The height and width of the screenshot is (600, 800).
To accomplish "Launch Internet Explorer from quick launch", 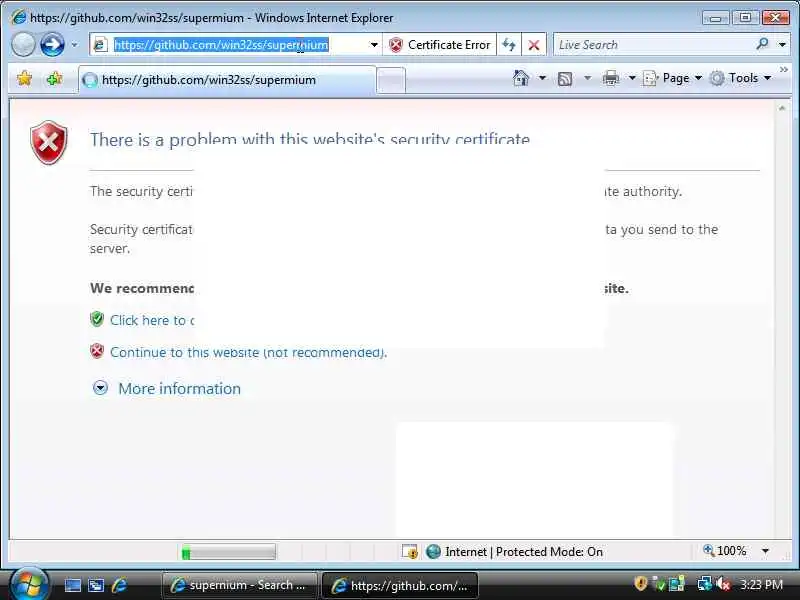I will click(x=119, y=585).
